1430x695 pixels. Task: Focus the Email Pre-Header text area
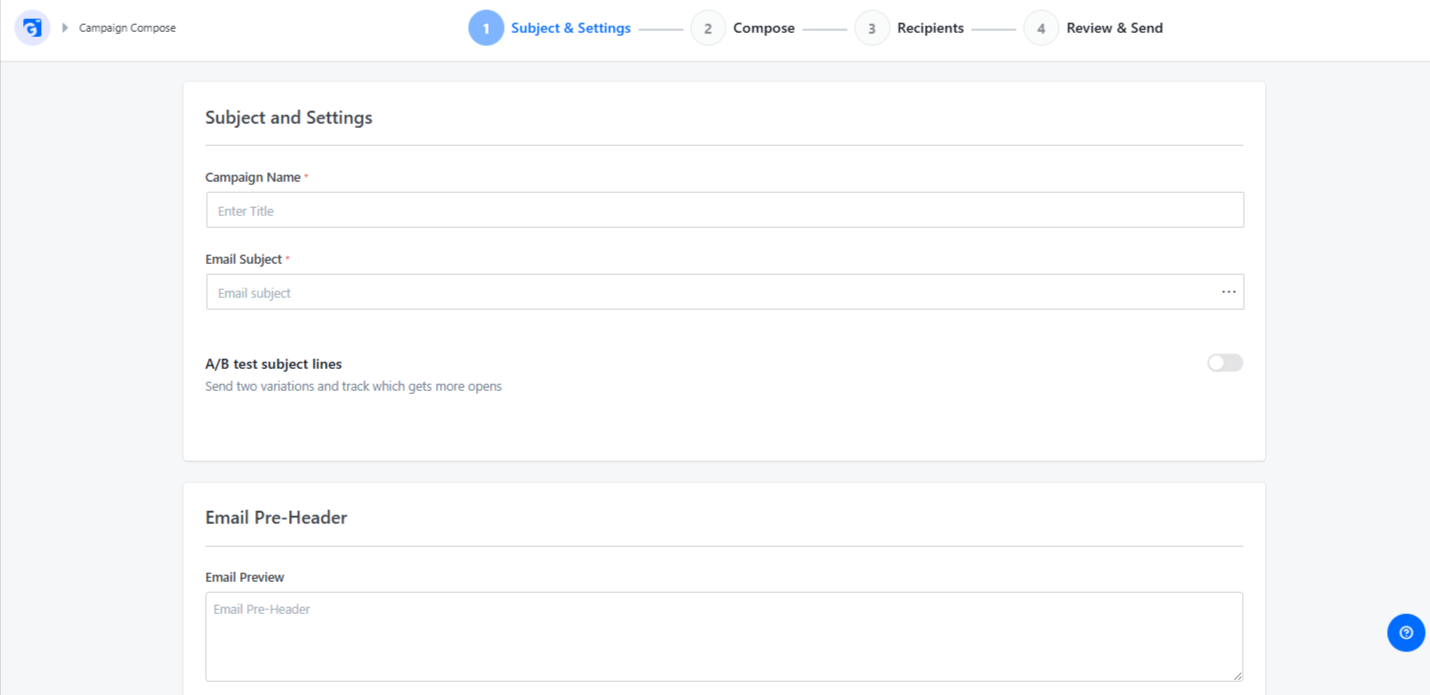tap(724, 637)
